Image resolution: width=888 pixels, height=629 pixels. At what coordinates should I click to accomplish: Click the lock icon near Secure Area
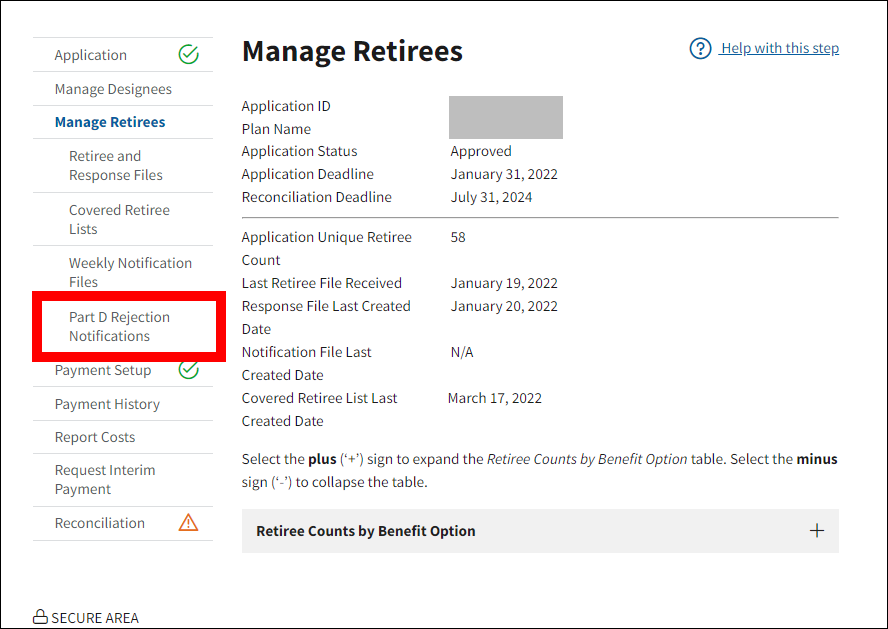[x=40, y=617]
